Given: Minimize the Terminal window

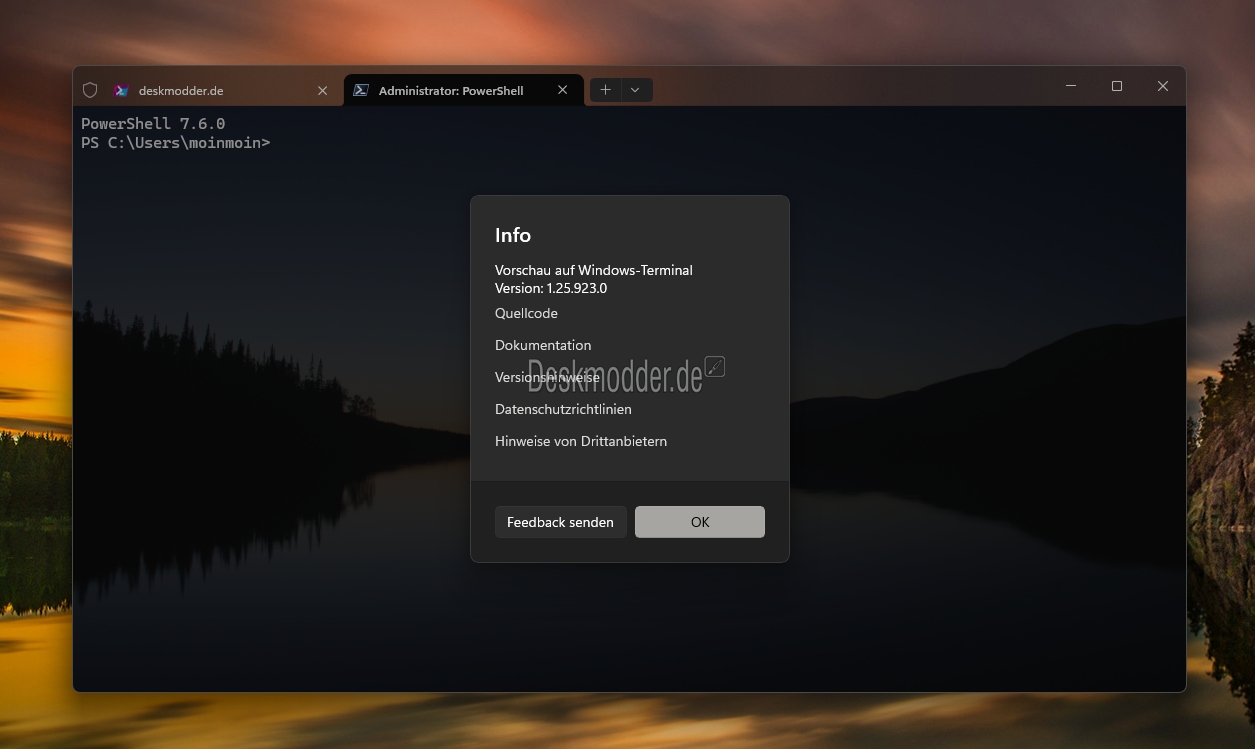Looking at the screenshot, I should [1071, 86].
